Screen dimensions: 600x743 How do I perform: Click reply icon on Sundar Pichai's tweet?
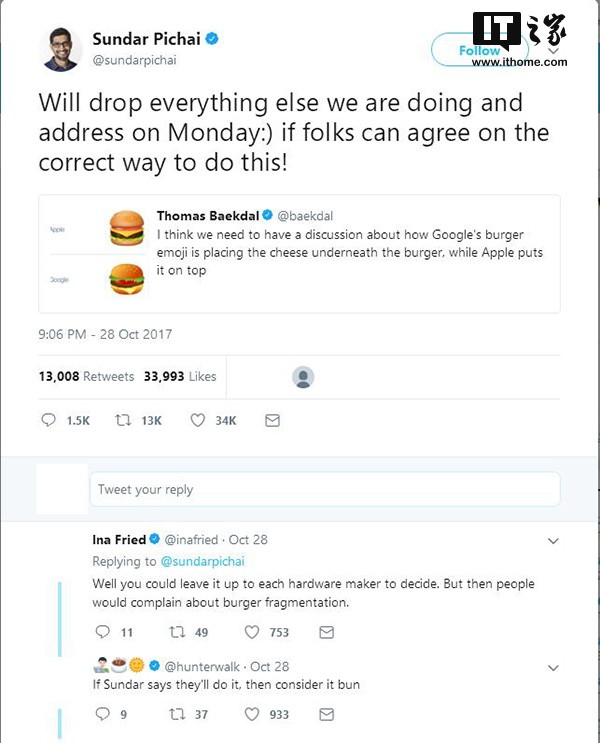[49, 421]
